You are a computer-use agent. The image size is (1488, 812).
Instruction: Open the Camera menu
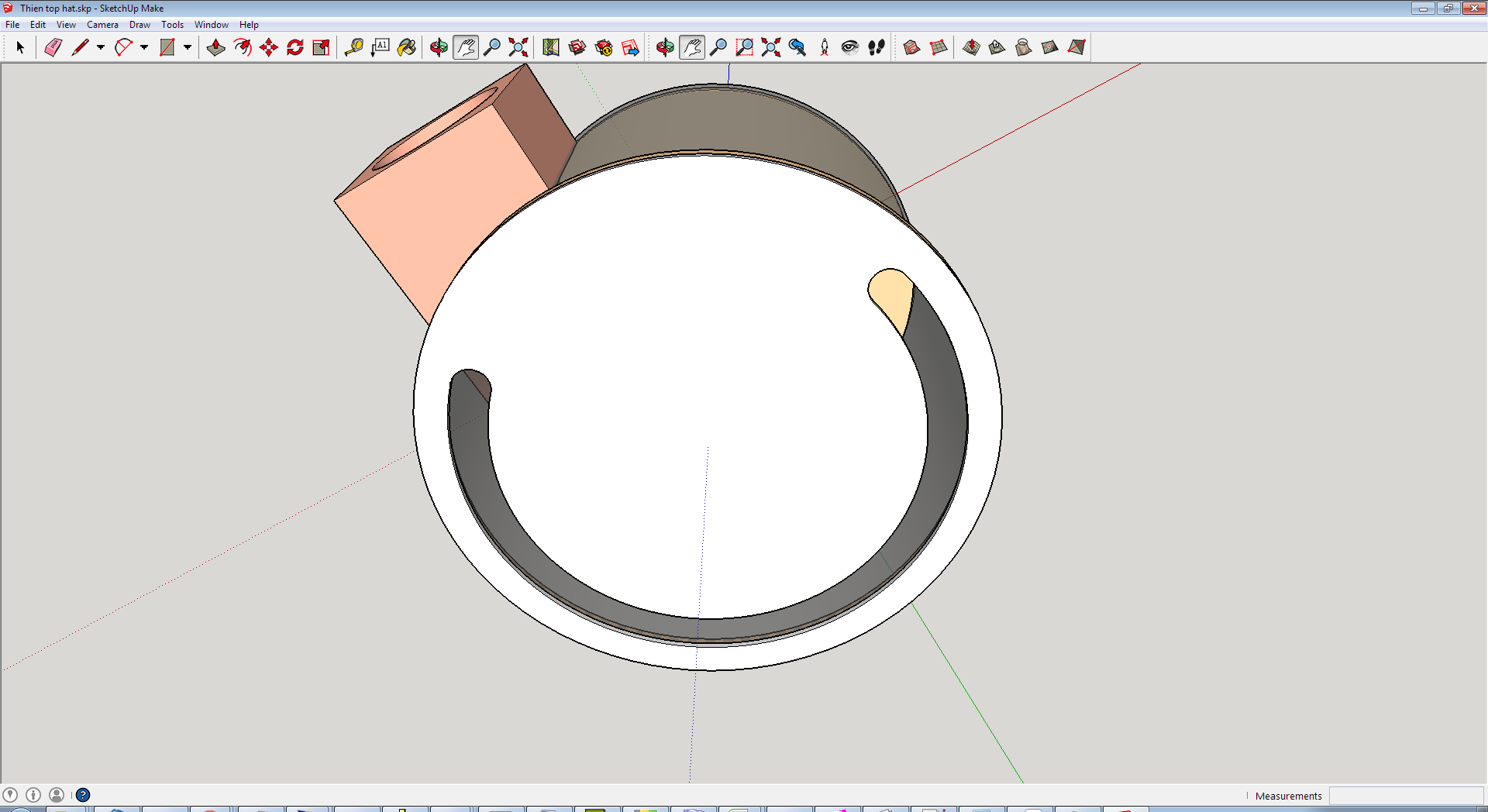pos(102,25)
